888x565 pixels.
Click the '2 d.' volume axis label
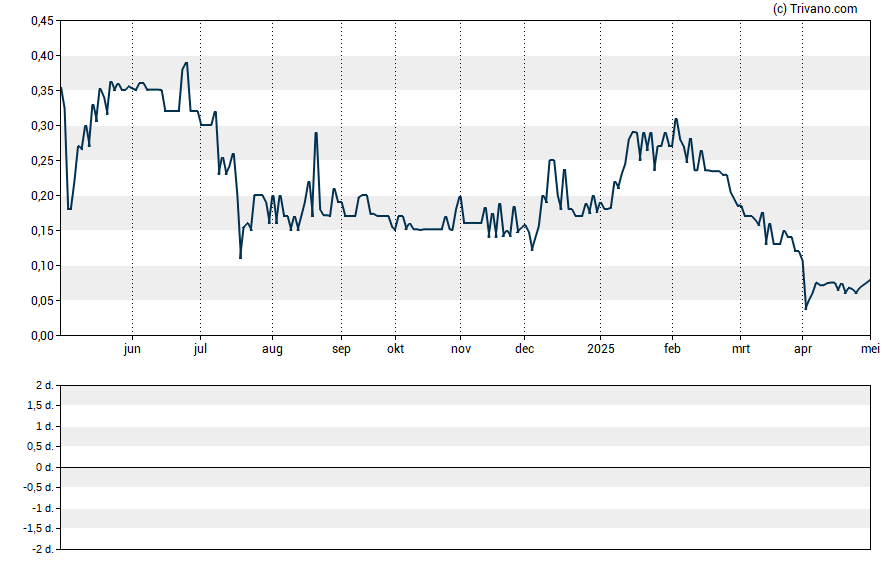[x=45, y=386]
